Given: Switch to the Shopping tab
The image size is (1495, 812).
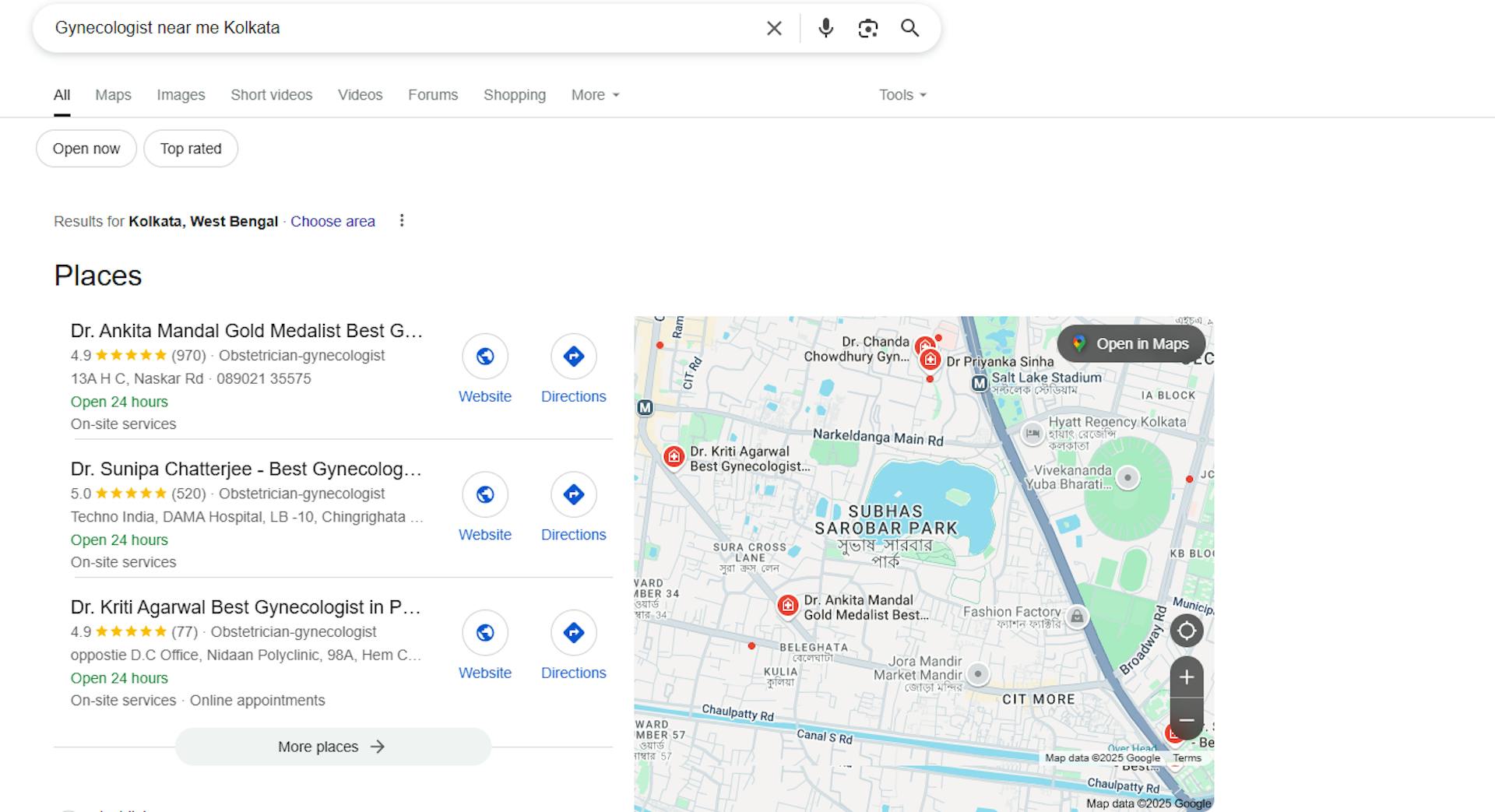Looking at the screenshot, I should (x=515, y=95).
